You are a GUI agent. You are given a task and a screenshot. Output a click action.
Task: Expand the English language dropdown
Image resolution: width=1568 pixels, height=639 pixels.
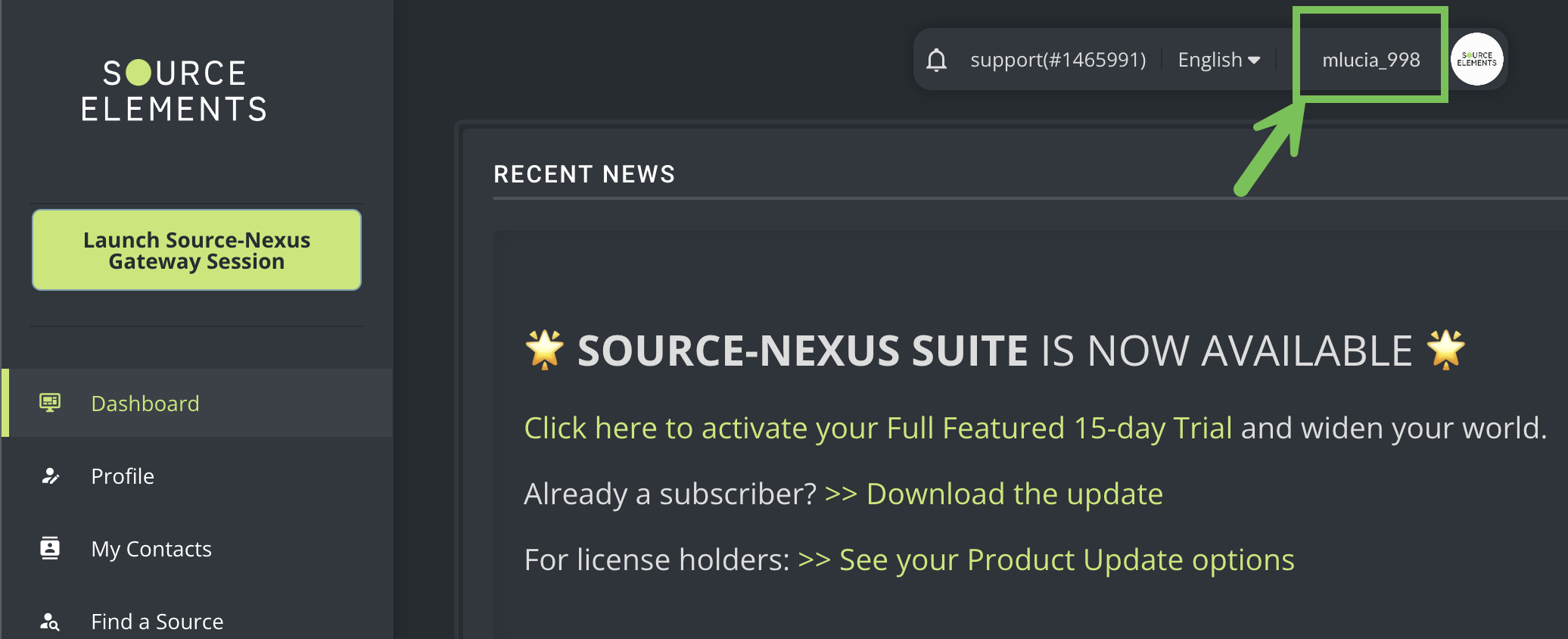tap(1218, 60)
